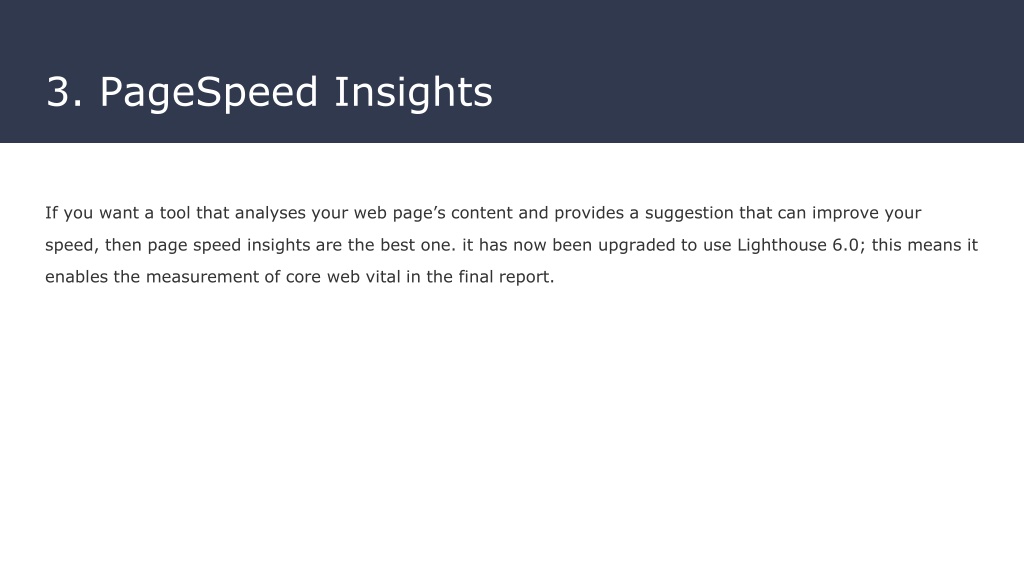Click the word 'PageSpeed' in the heading
This screenshot has height=576, width=1024.
click(x=209, y=92)
